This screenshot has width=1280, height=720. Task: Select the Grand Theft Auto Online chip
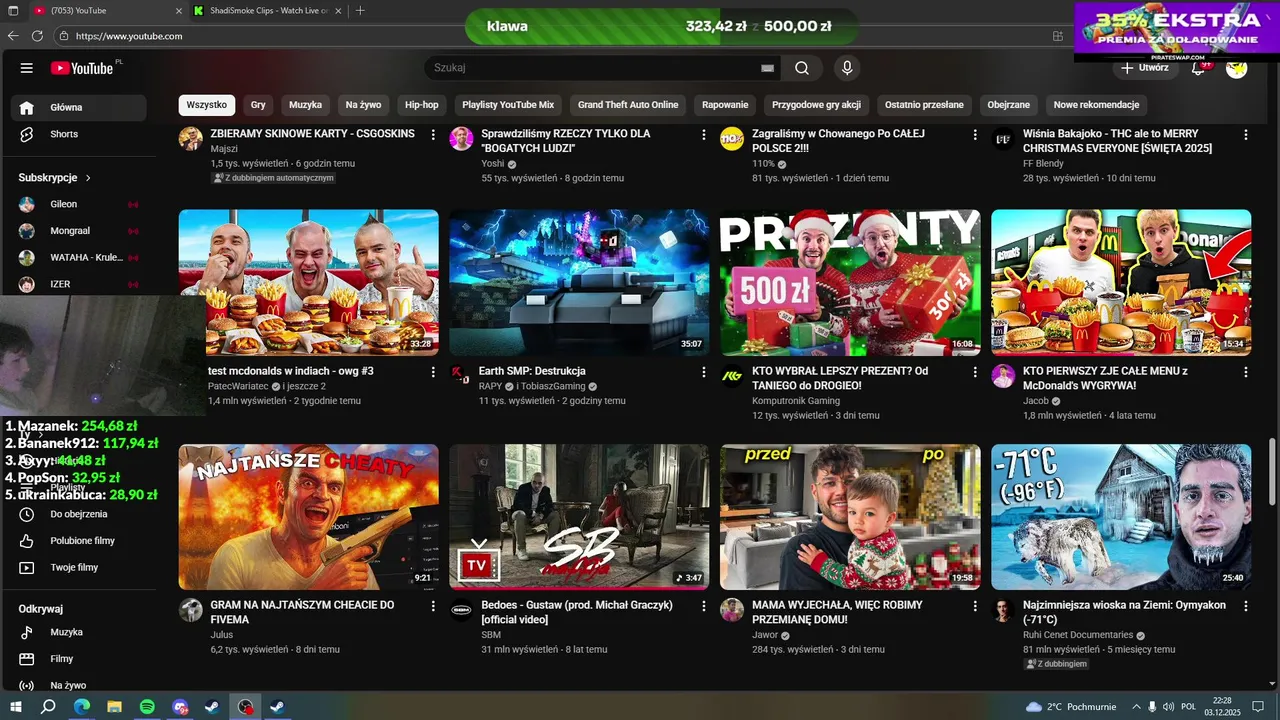(628, 105)
